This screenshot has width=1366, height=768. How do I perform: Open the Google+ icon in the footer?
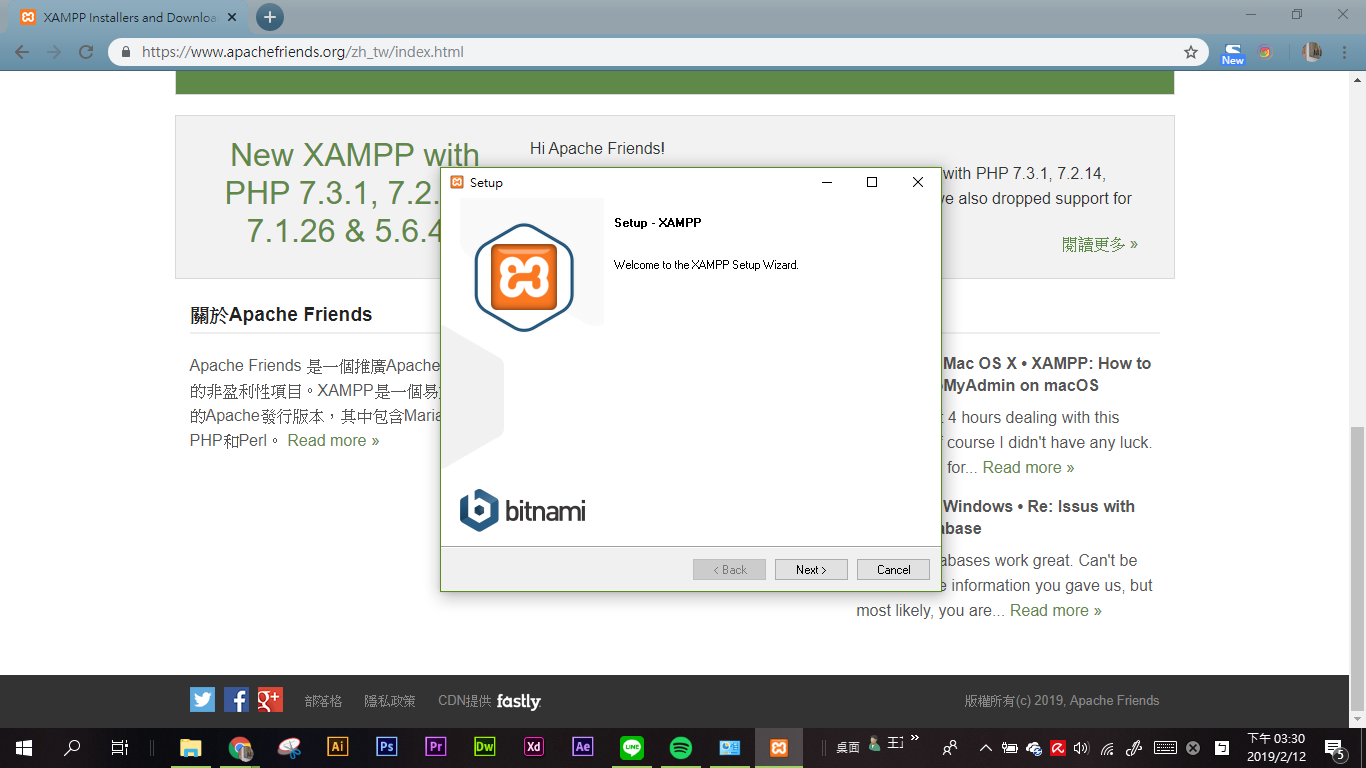[x=270, y=699]
